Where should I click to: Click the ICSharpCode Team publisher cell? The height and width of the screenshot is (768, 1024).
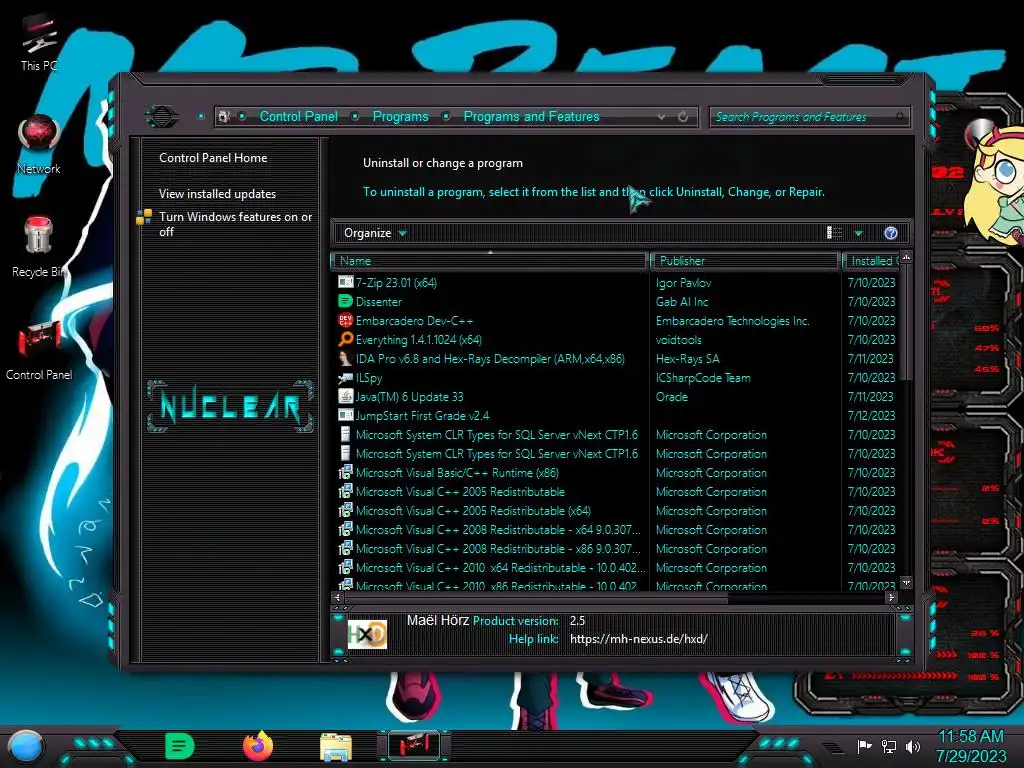[703, 377]
